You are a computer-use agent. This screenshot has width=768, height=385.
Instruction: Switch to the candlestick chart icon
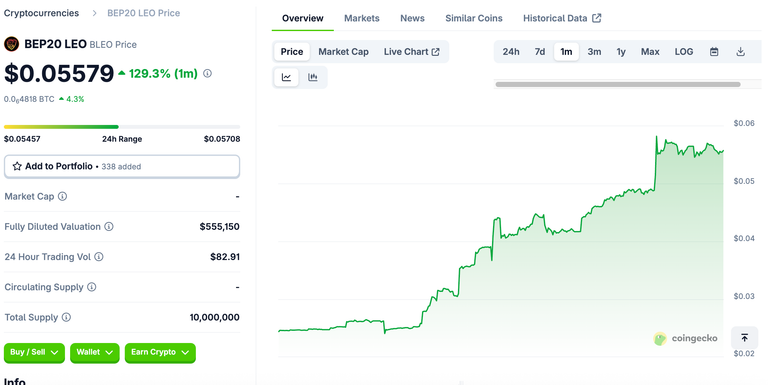tap(312, 77)
